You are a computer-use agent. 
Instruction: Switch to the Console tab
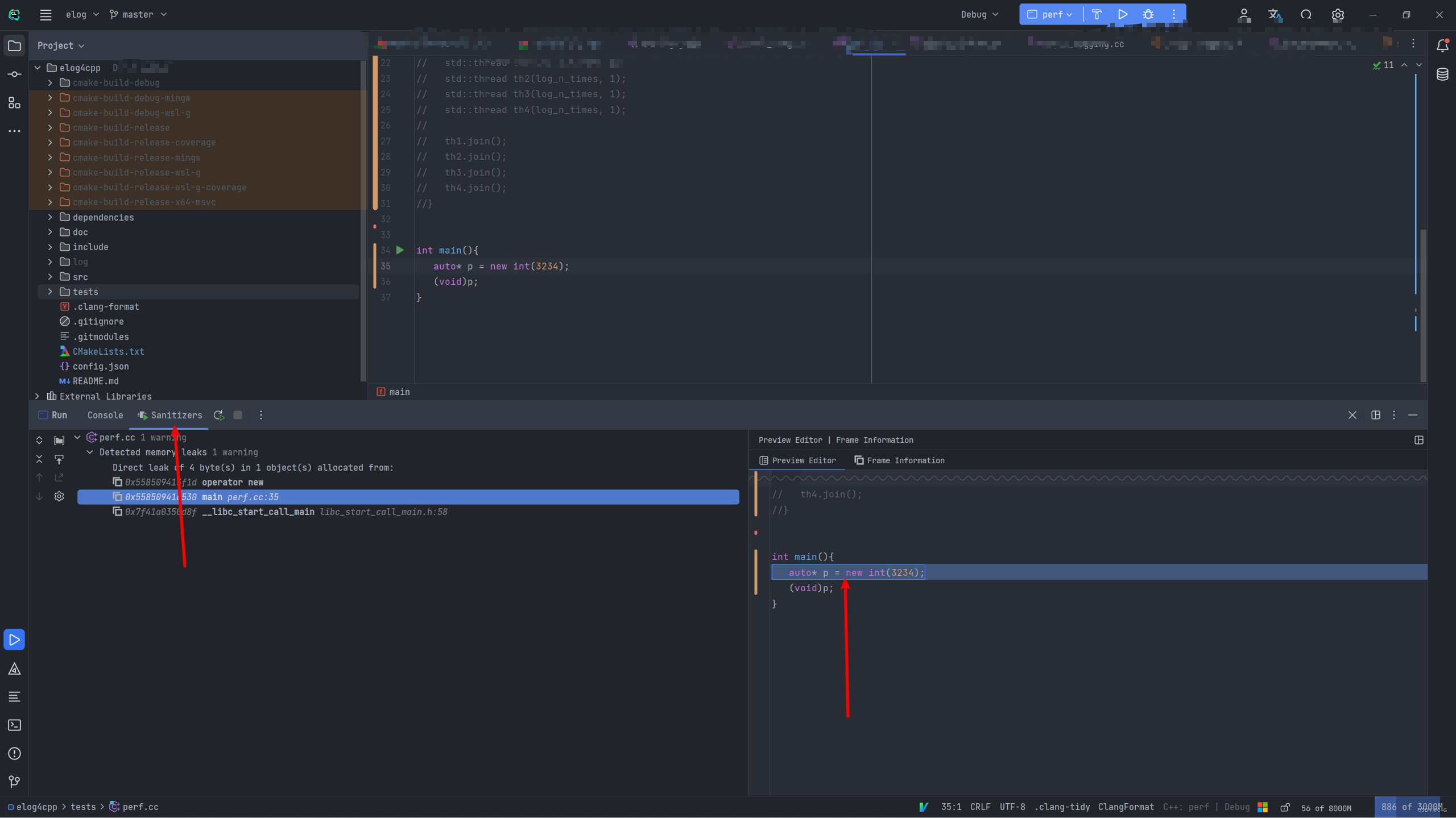(105, 415)
